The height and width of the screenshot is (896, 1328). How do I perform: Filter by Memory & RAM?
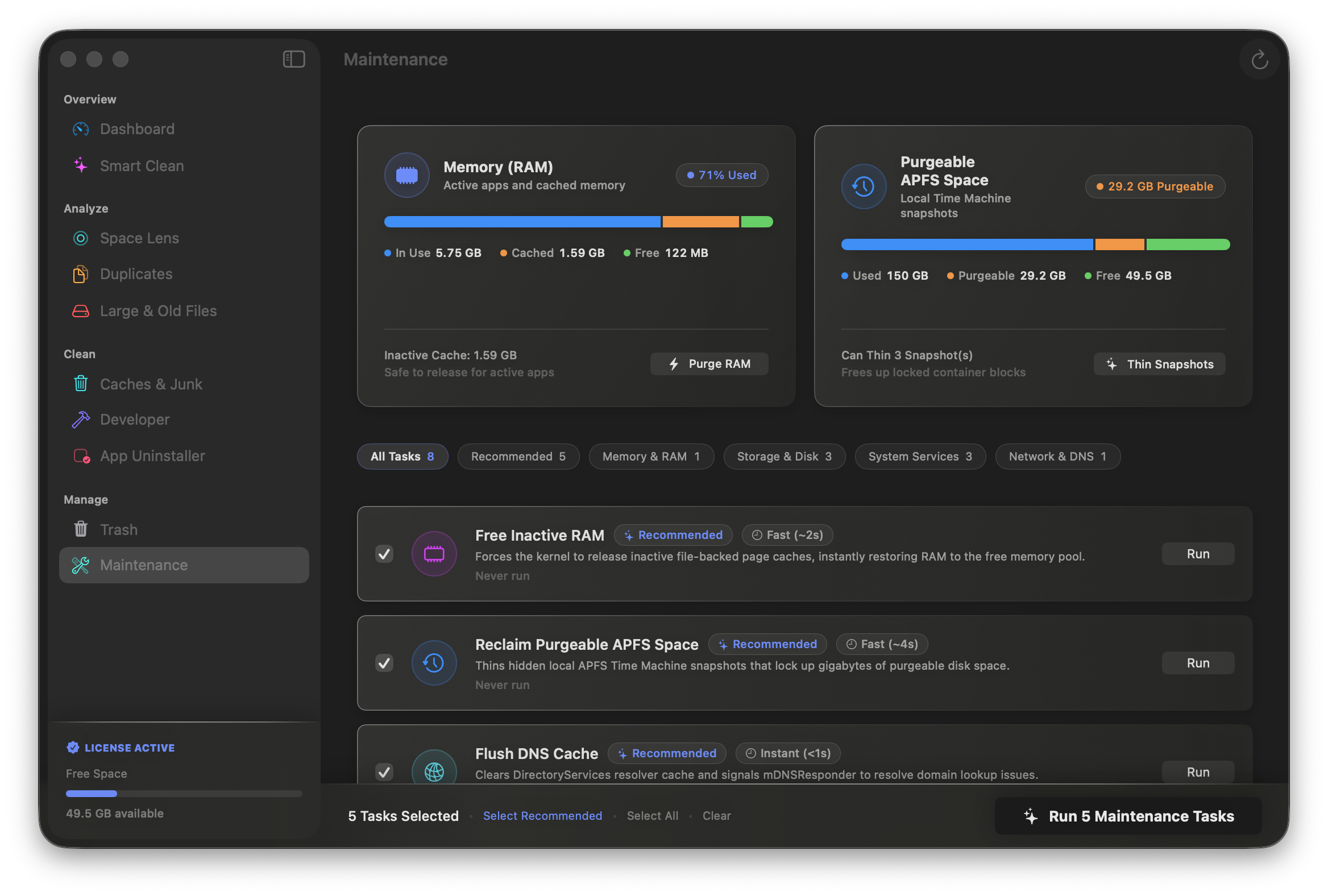coord(651,457)
